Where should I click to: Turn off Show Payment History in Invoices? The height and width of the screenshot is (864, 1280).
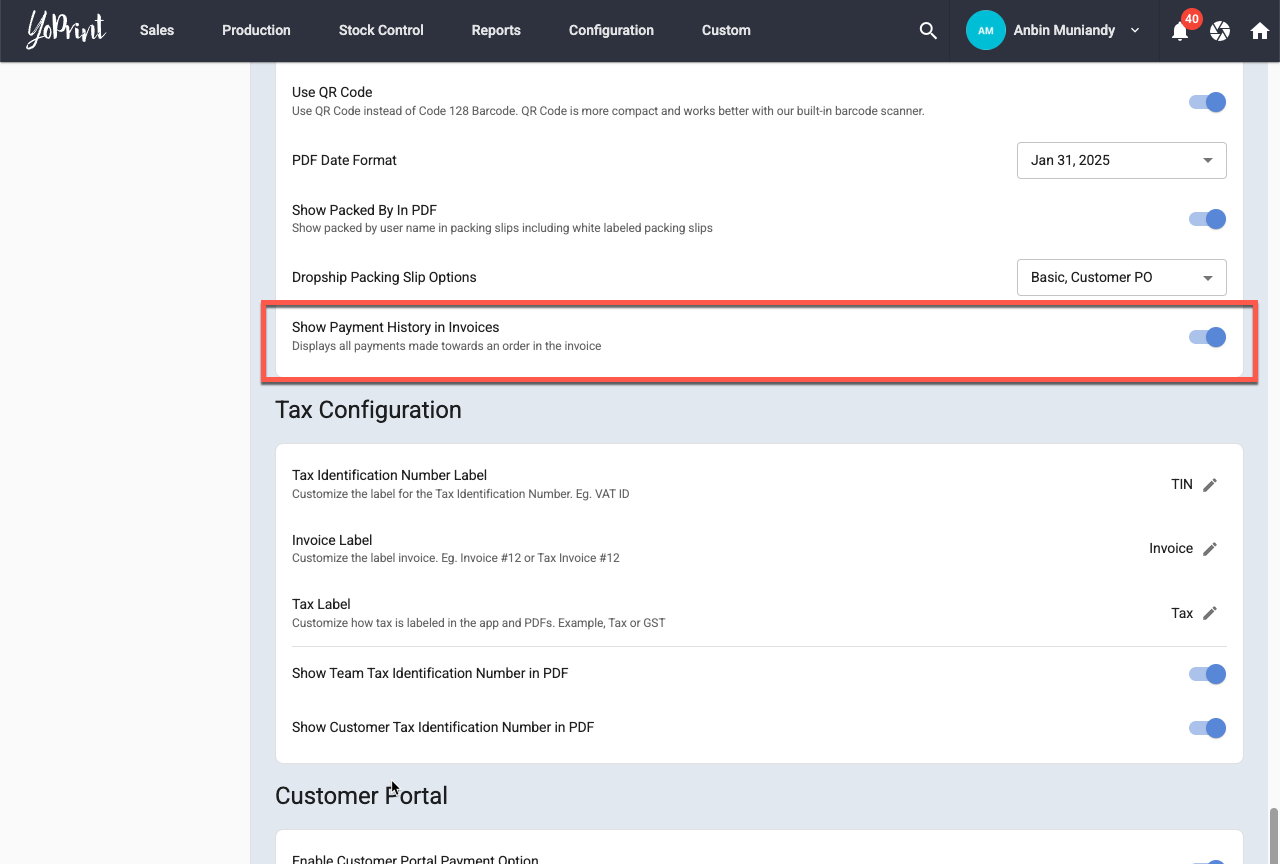pyautogui.click(x=1207, y=337)
